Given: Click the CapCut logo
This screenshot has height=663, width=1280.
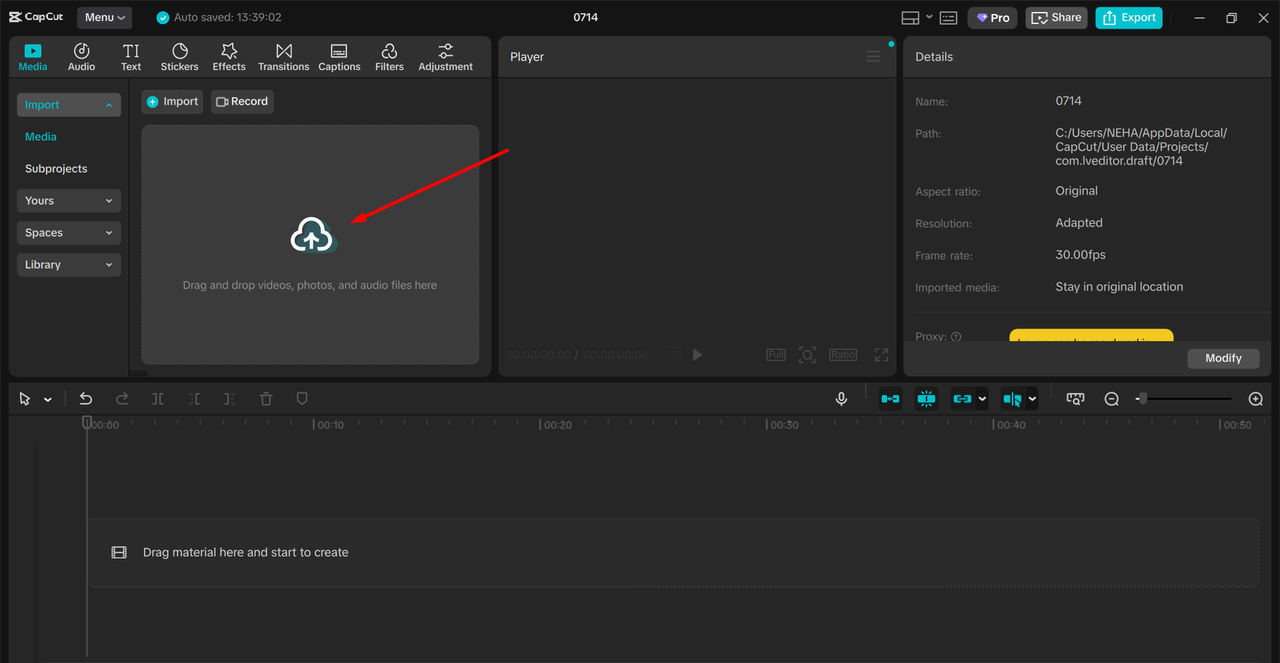Looking at the screenshot, I should pos(37,17).
